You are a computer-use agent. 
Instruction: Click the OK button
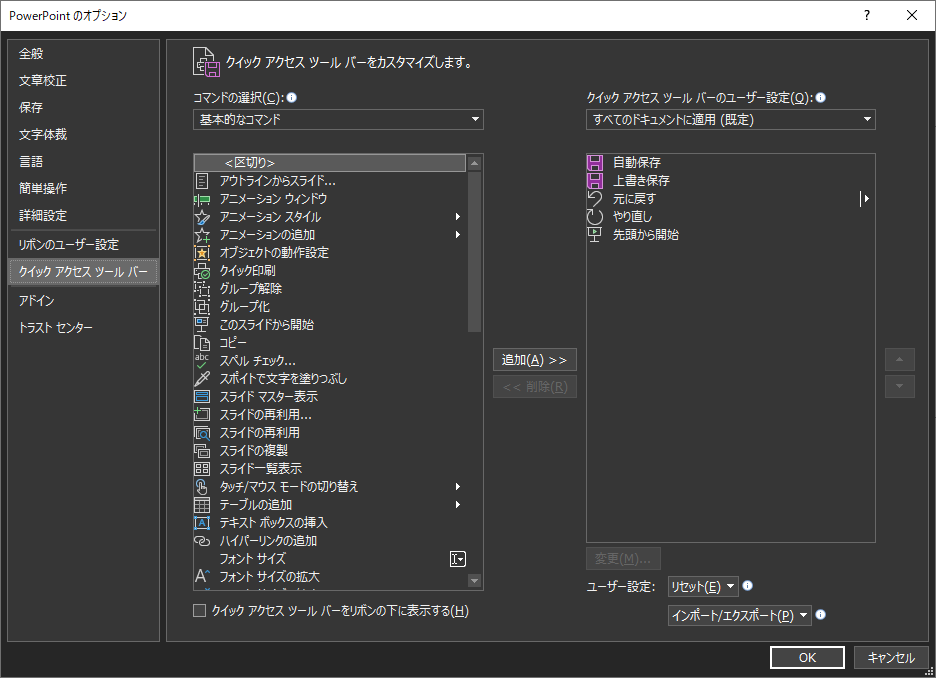pyautogui.click(x=807, y=657)
